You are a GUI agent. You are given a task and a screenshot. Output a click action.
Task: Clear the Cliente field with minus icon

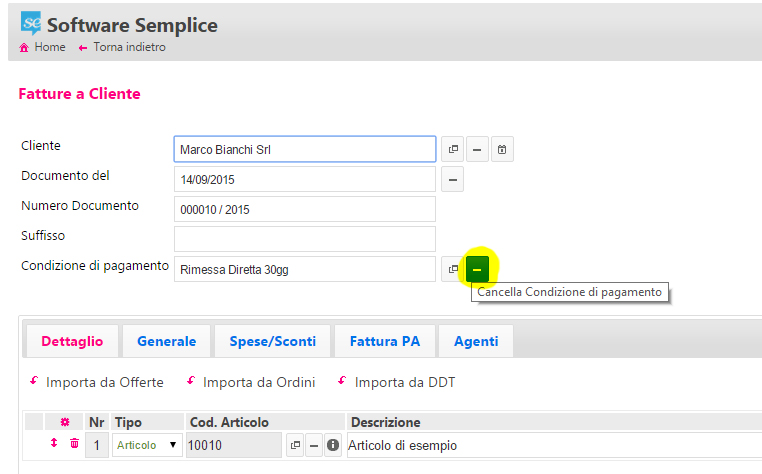tap(477, 149)
